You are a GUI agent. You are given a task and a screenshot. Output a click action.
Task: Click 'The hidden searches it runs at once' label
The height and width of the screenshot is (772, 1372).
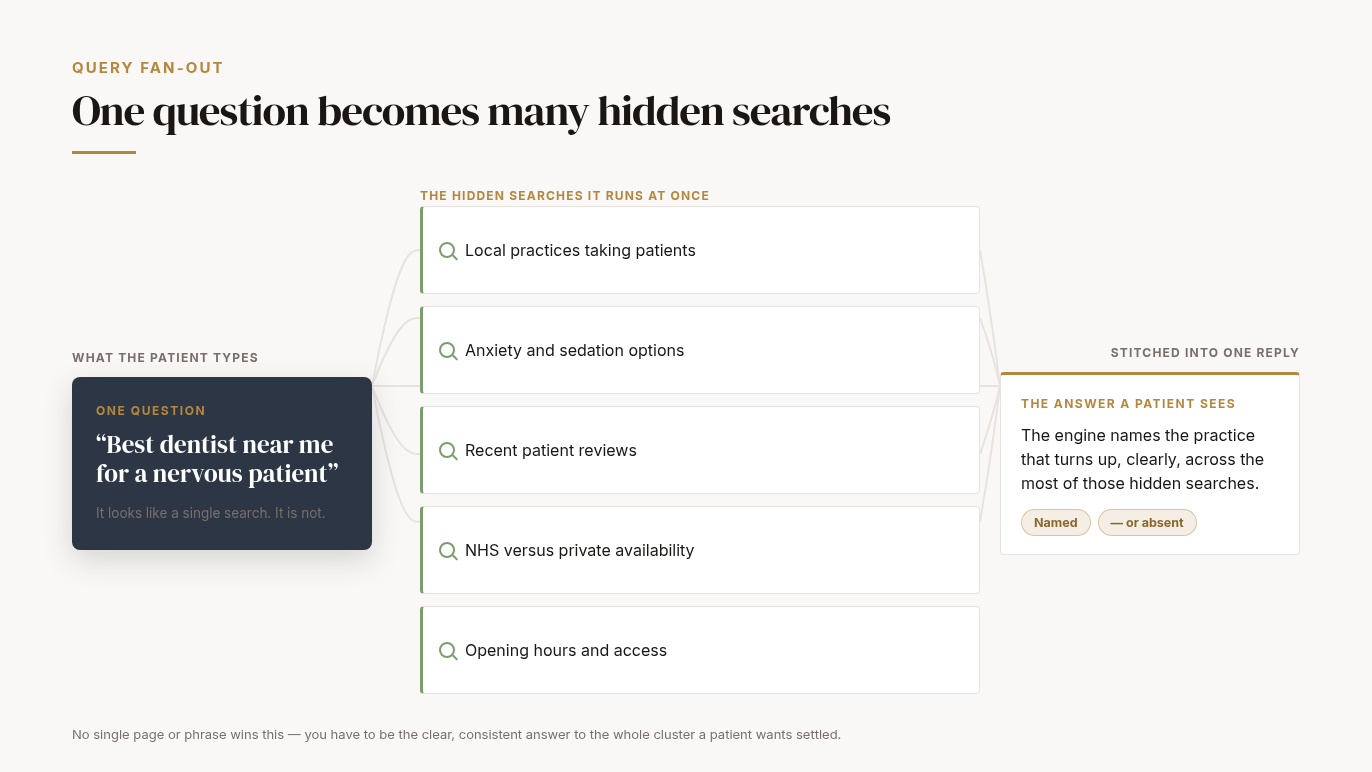point(565,196)
